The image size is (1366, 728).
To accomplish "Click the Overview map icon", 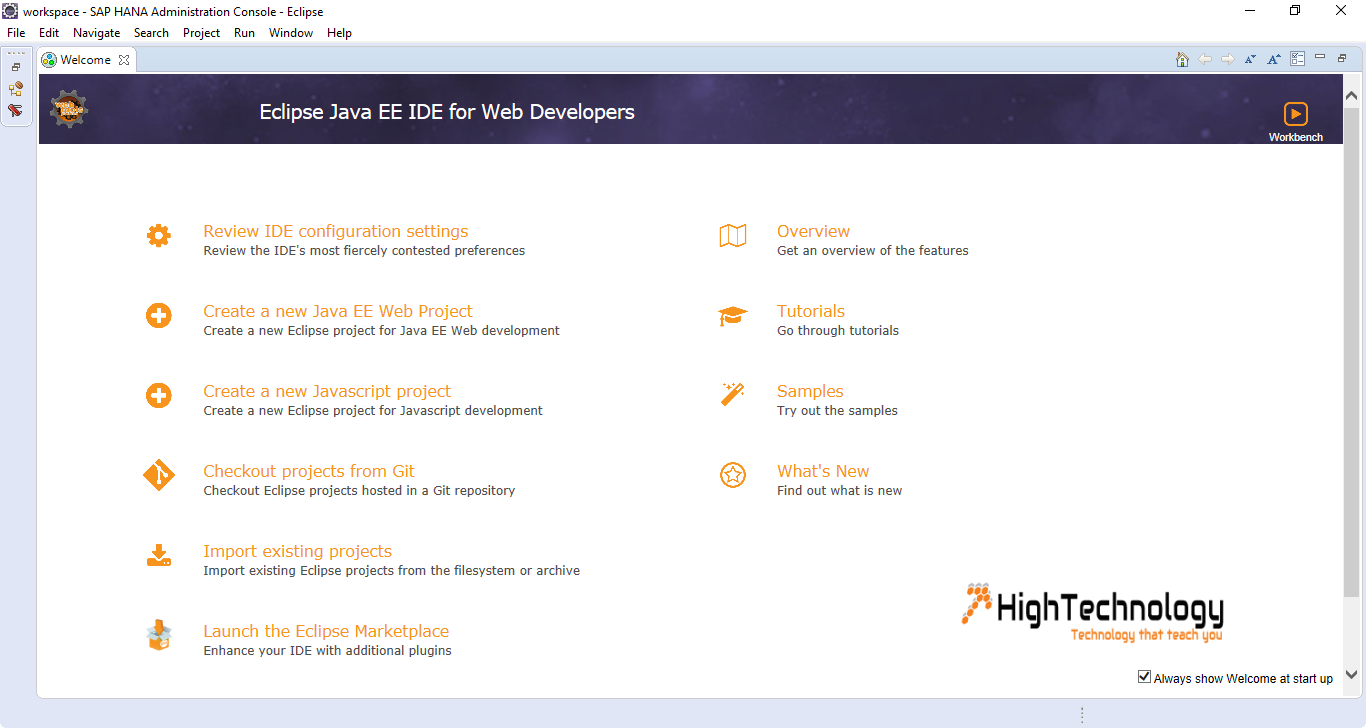I will click(733, 236).
